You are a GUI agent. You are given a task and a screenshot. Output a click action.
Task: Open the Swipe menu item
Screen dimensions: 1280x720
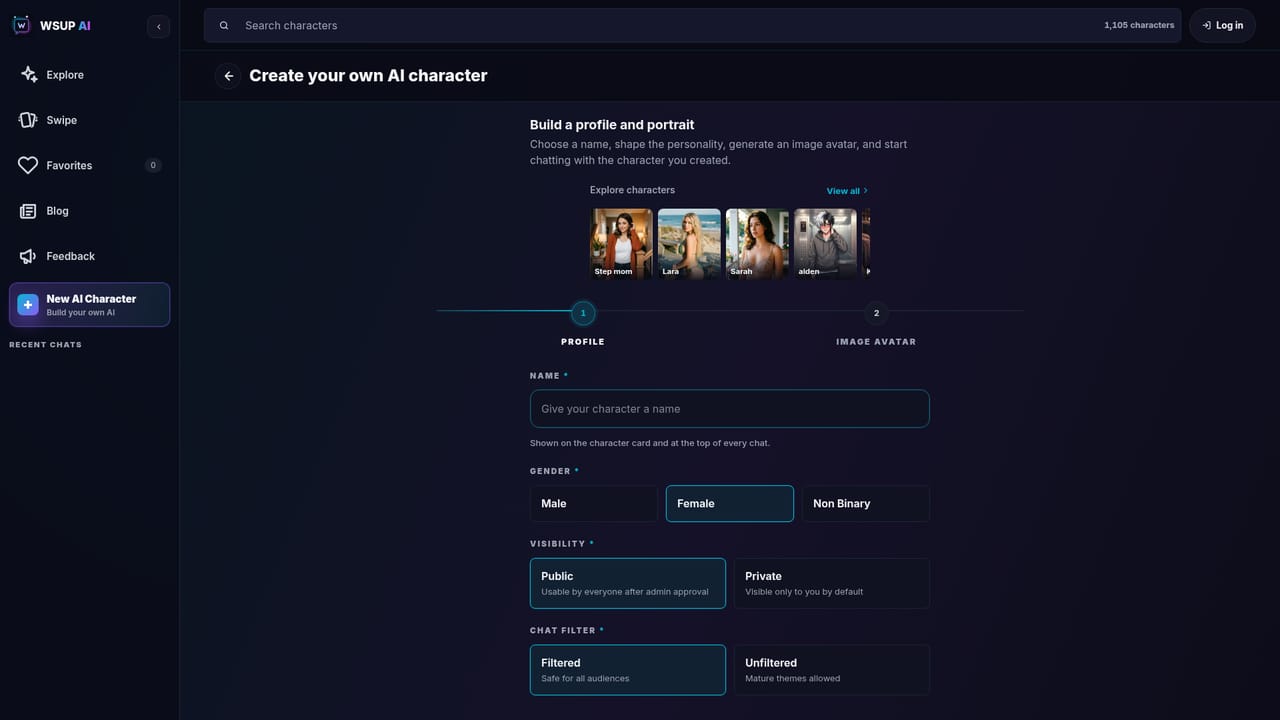(90, 120)
